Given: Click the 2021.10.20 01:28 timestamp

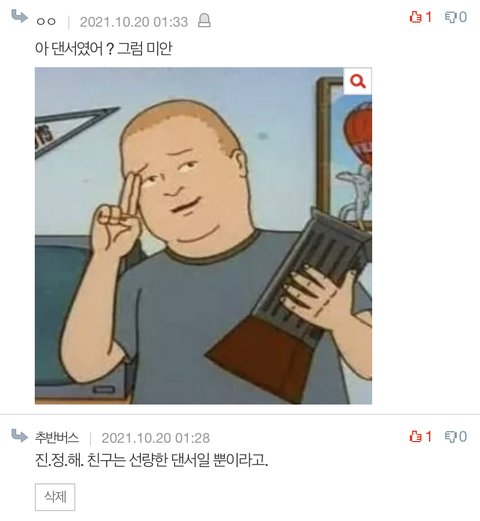Looking at the screenshot, I should [x=156, y=438].
